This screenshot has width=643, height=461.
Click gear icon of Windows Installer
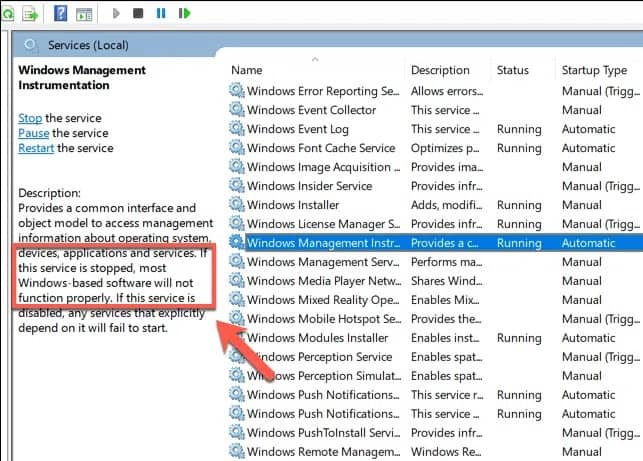coord(237,204)
